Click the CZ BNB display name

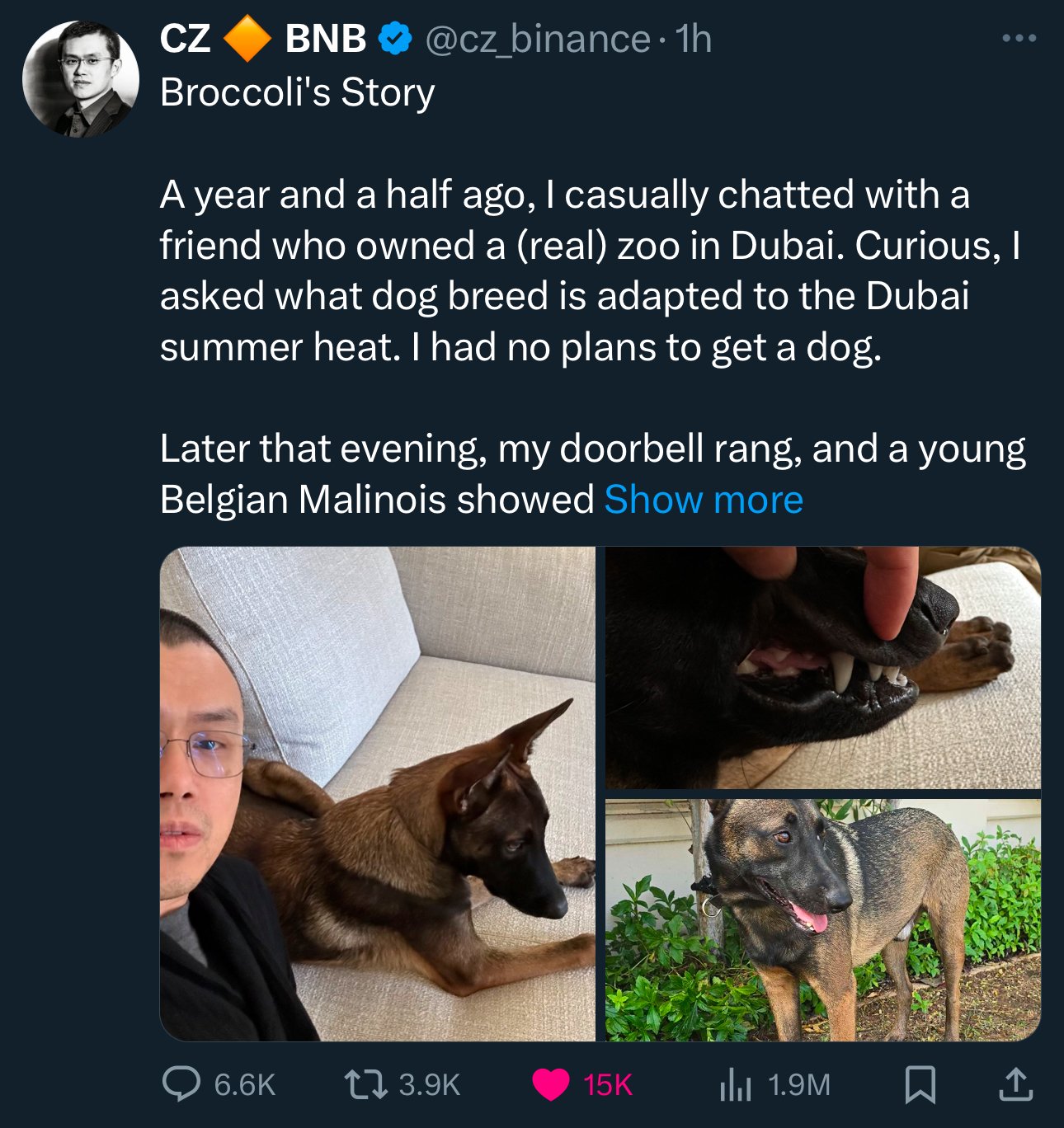[263, 39]
